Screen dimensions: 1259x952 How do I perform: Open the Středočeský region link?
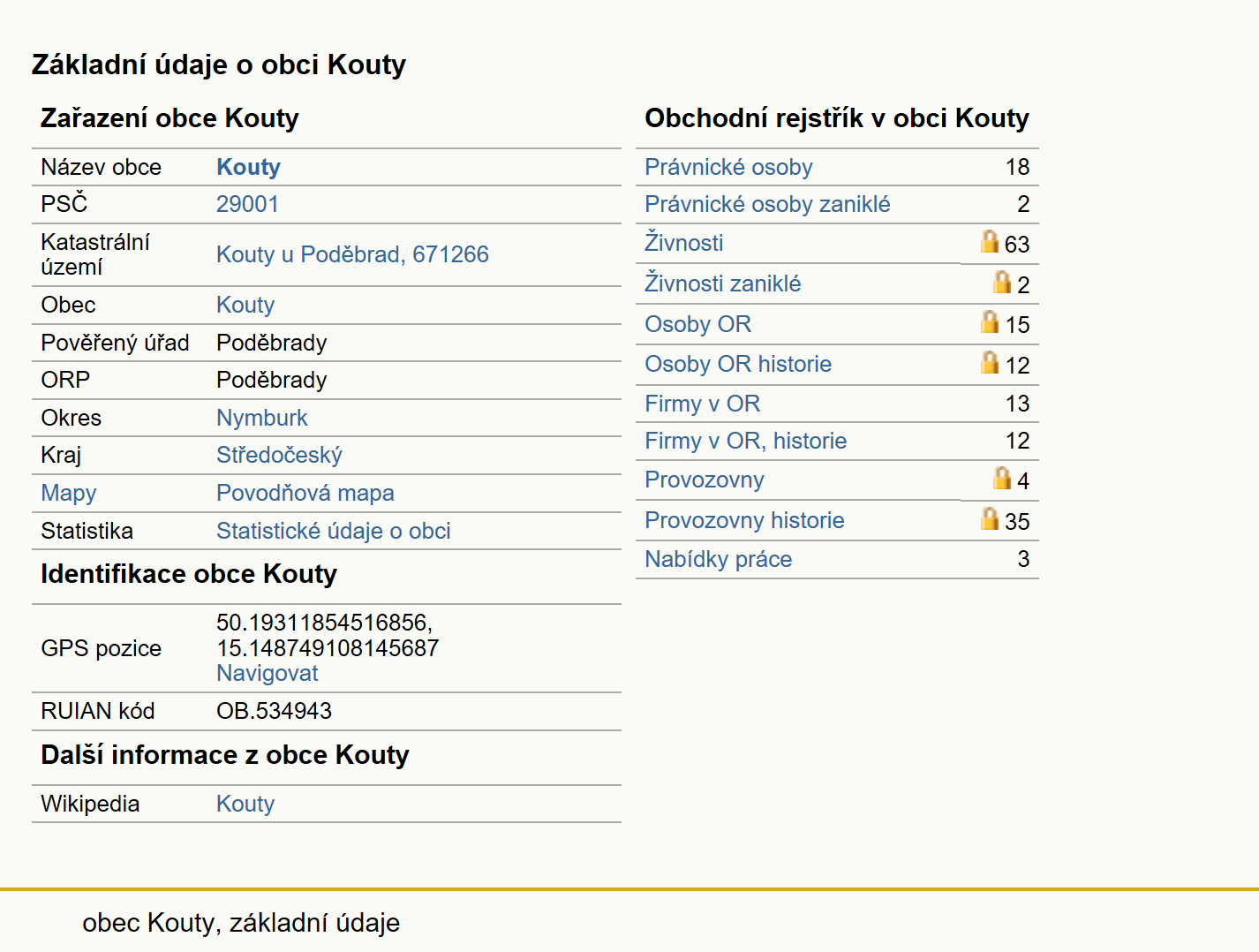click(279, 455)
